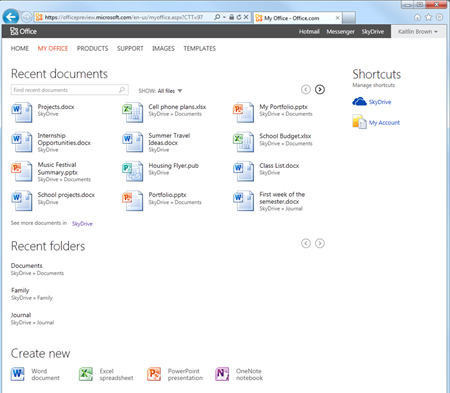The image size is (450, 393).
Task: Show next page of recent documents
Action: pyautogui.click(x=320, y=89)
